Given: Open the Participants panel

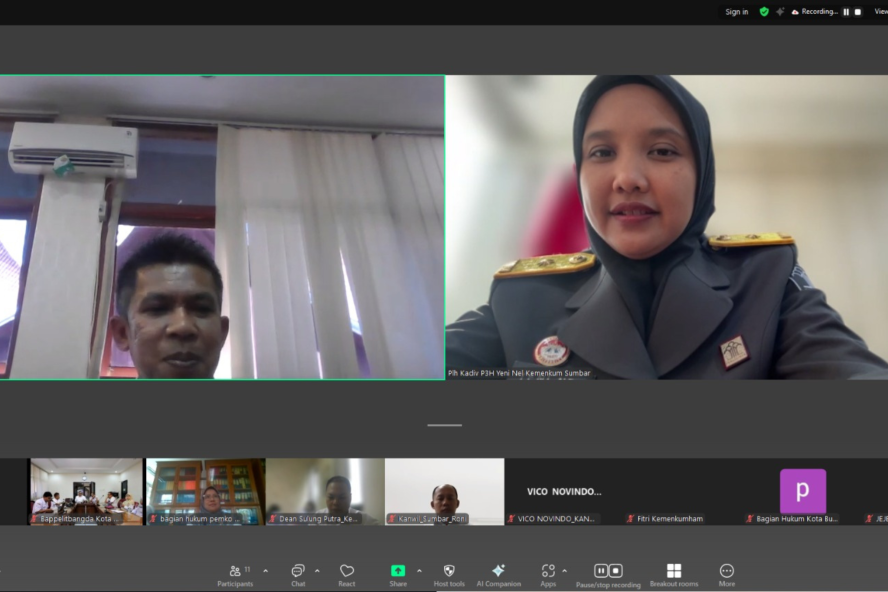Looking at the screenshot, I should [235, 575].
